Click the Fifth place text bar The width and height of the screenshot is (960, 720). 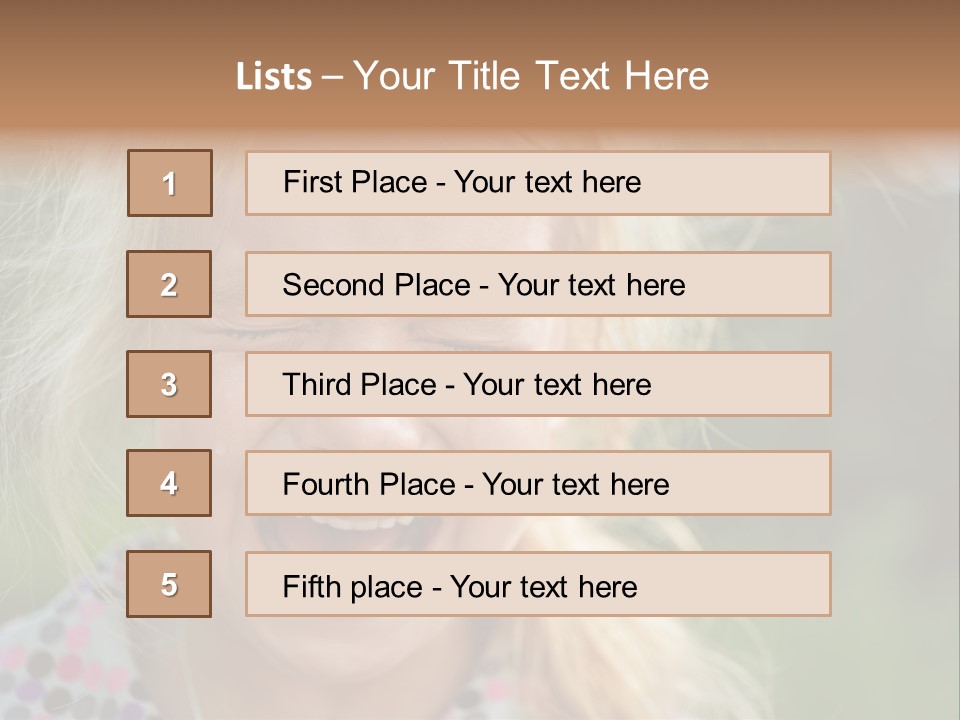[538, 583]
